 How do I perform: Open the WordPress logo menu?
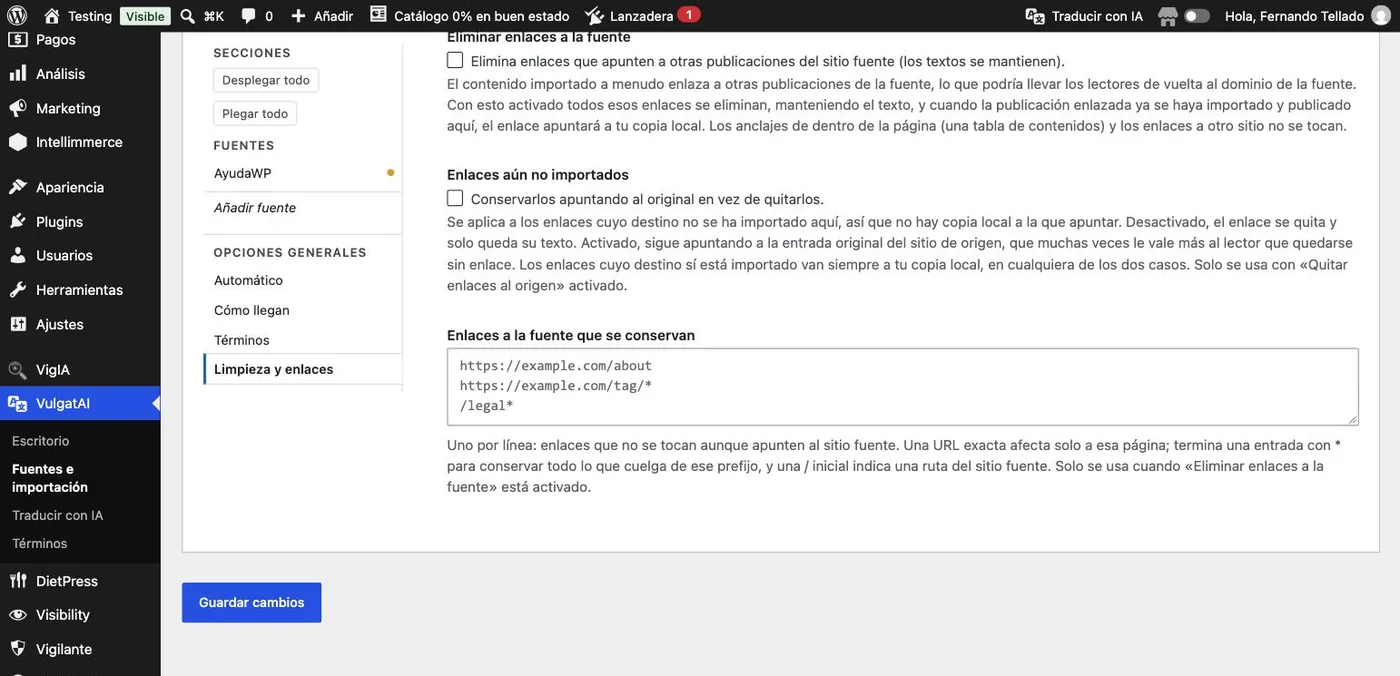(x=18, y=16)
